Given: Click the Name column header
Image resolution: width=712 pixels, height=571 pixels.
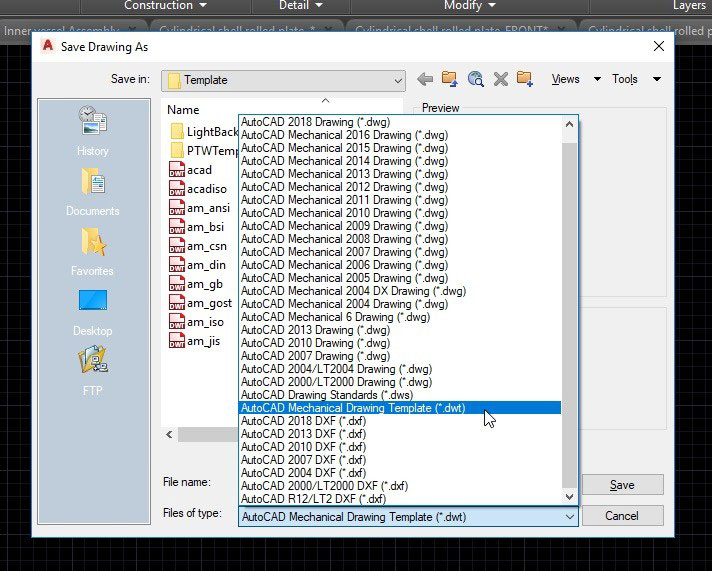Looking at the screenshot, I should (183, 110).
